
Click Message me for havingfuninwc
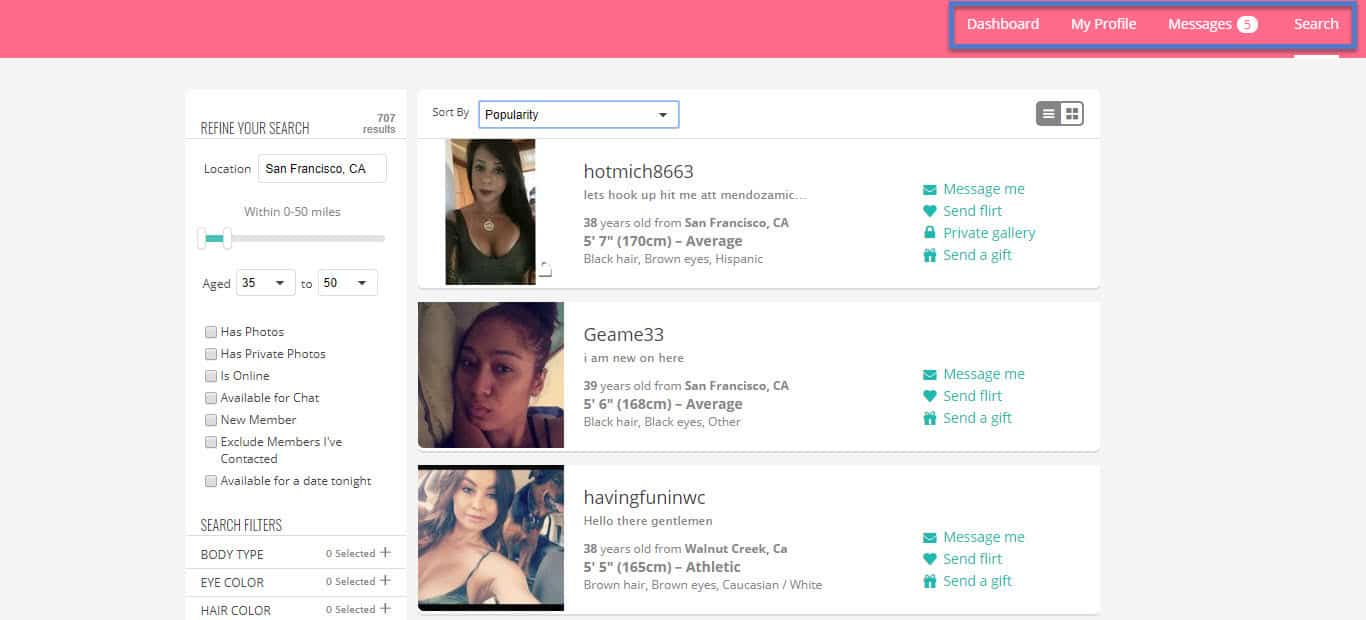[984, 537]
